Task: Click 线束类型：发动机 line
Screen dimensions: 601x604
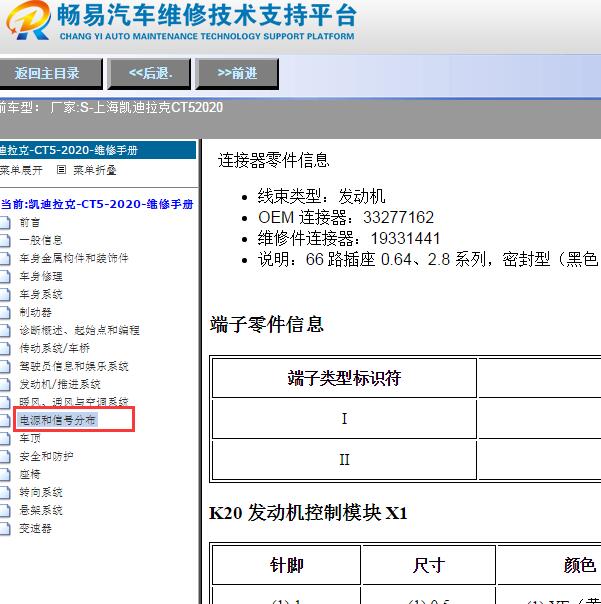Action: 322,196
